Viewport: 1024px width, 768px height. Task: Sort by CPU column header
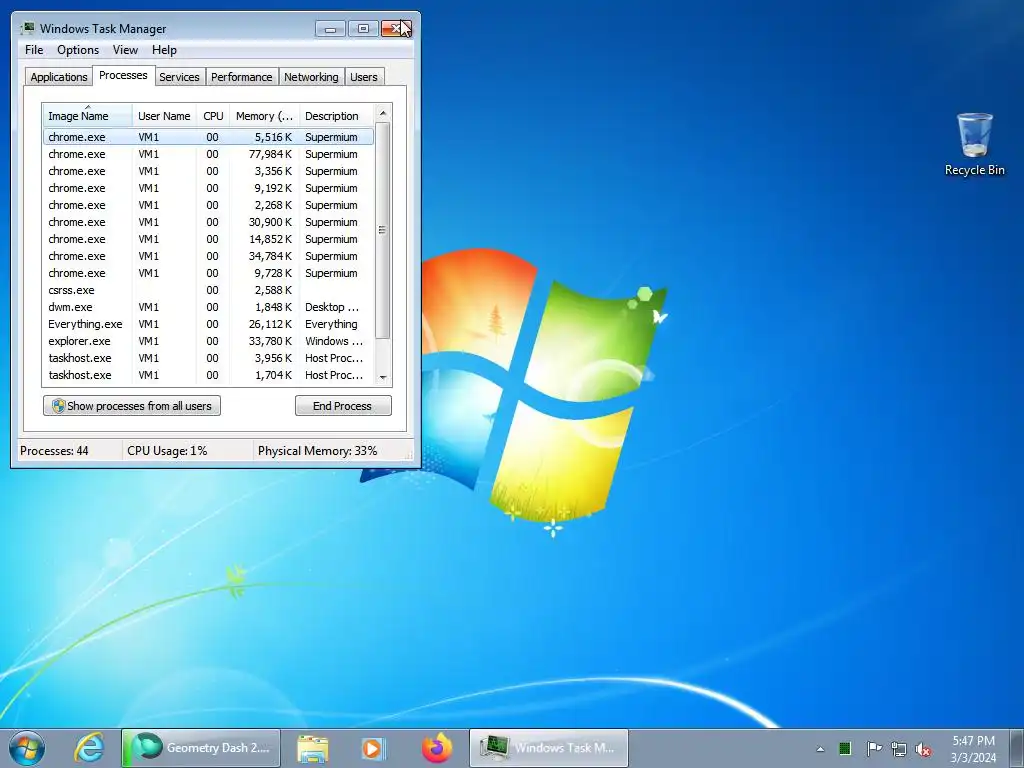(213, 116)
